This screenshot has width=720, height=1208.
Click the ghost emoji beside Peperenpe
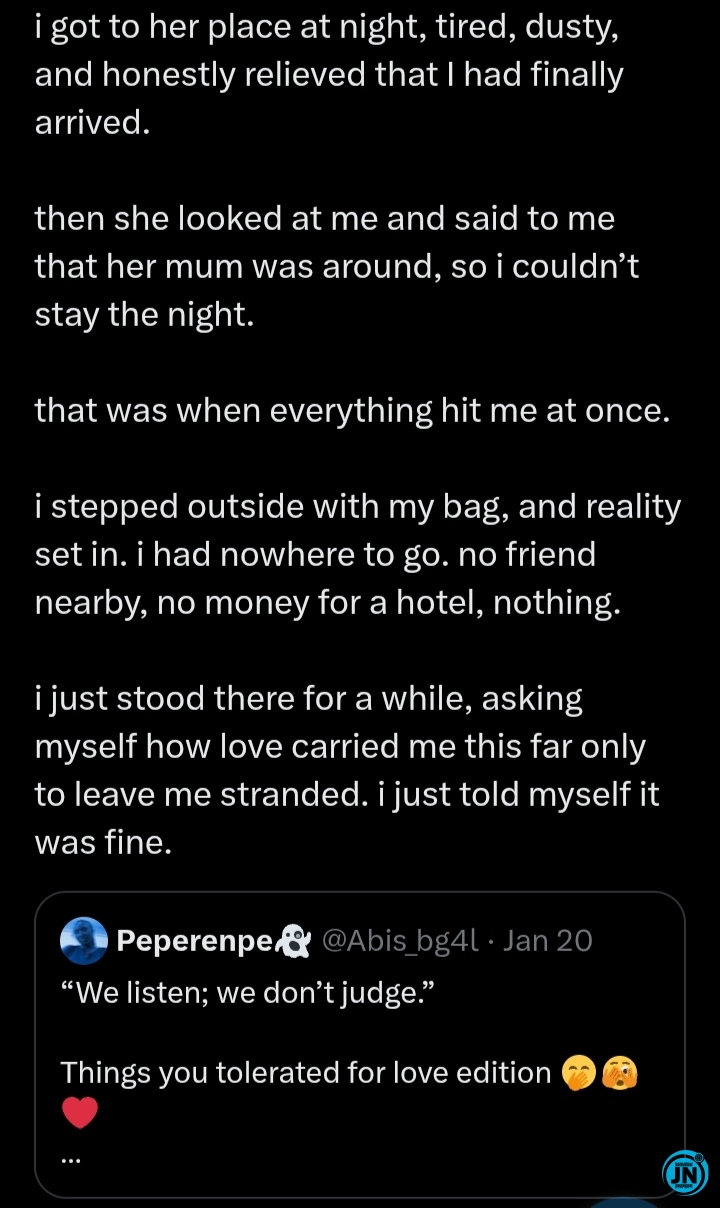click(x=292, y=941)
